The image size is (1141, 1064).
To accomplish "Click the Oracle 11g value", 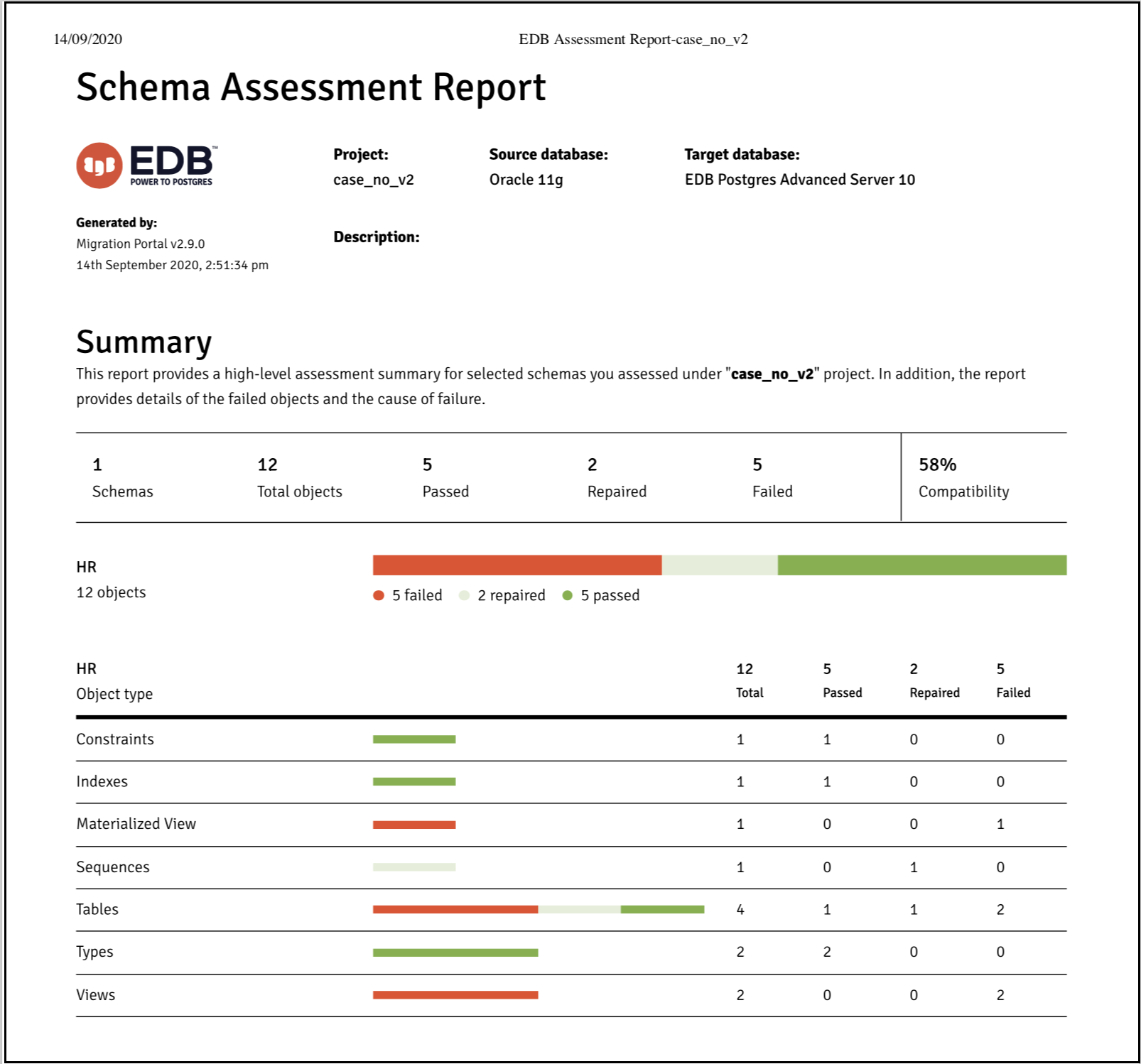I will point(526,180).
